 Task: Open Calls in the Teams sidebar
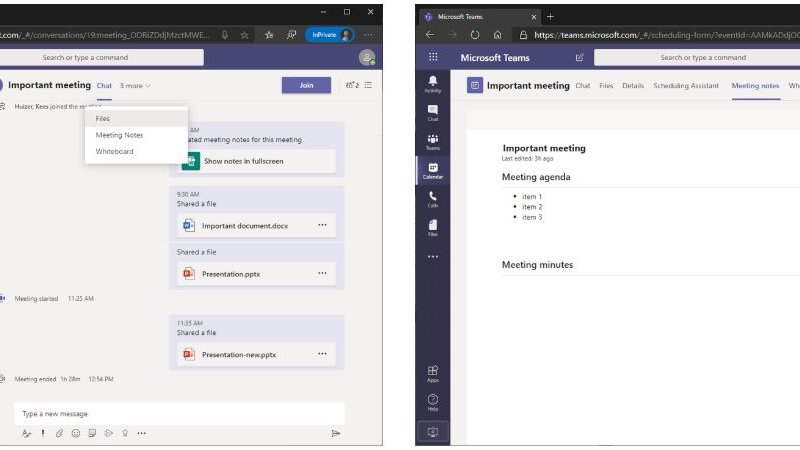[x=433, y=199]
